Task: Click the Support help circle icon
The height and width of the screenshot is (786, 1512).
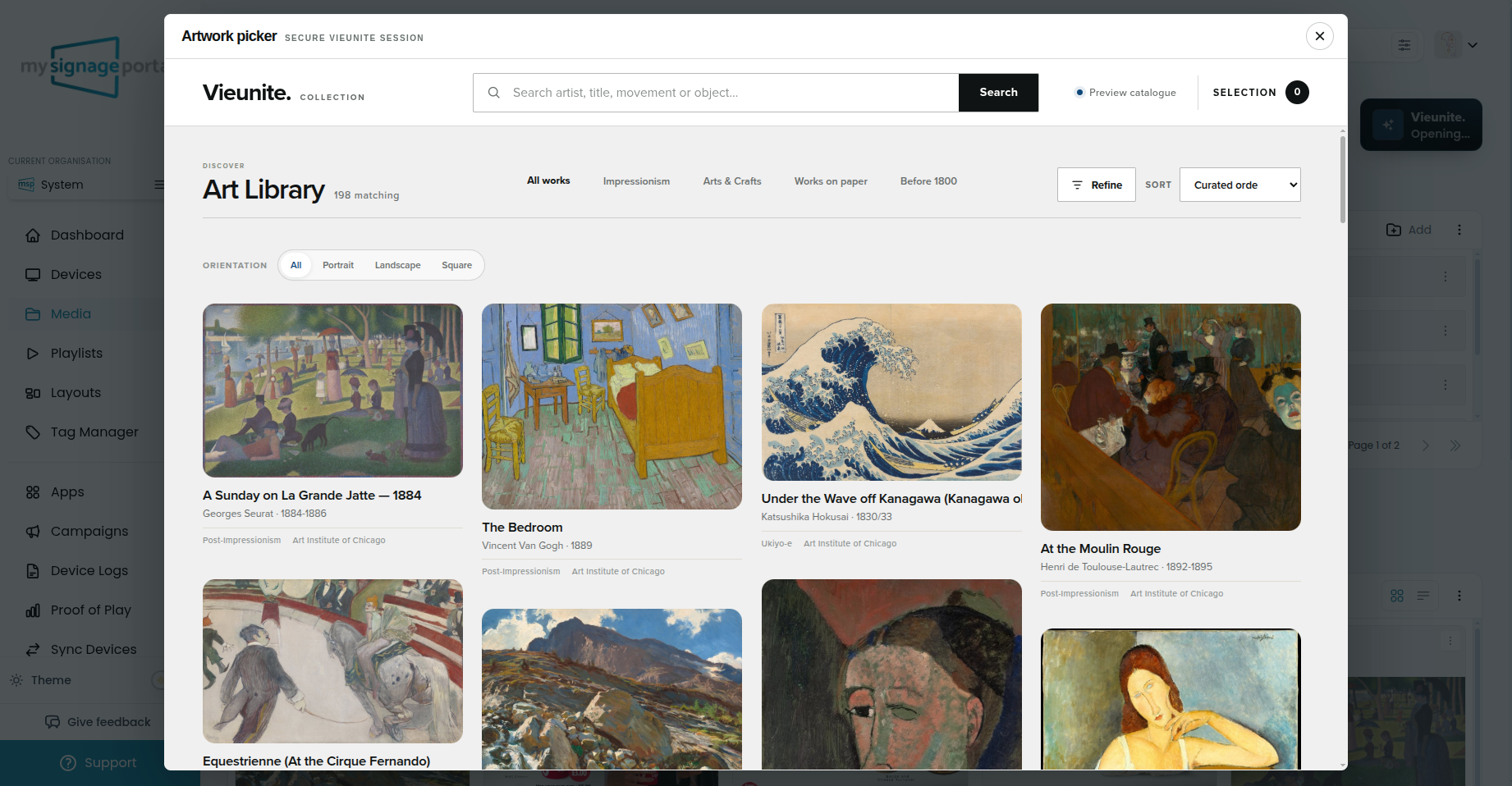Action: (x=68, y=763)
